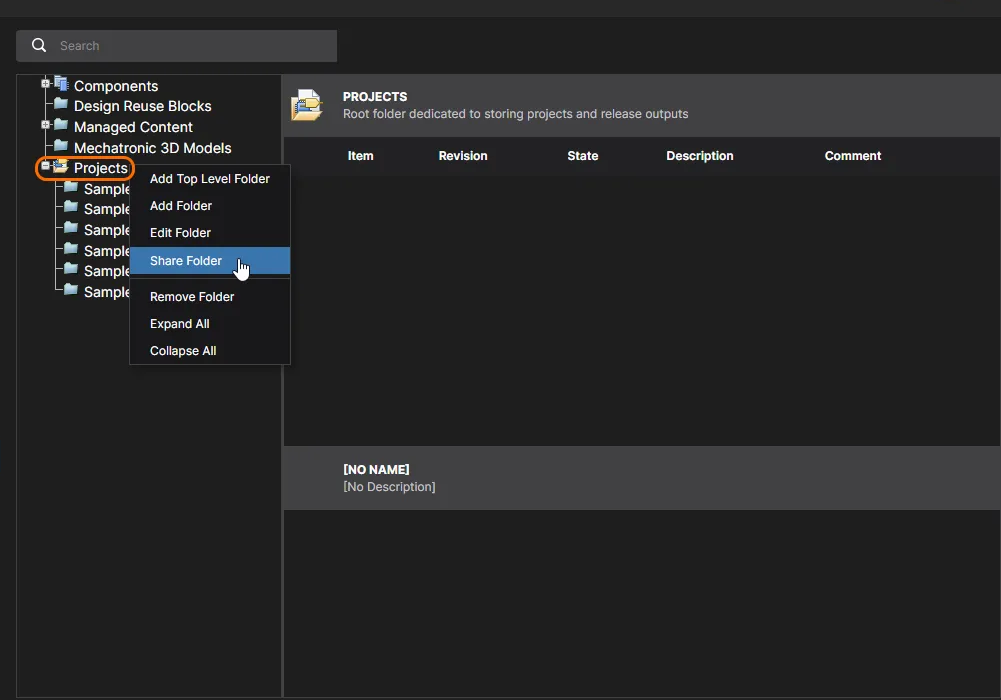
Task: Select the Design Reuse Blocks folder icon
Action: 61,105
